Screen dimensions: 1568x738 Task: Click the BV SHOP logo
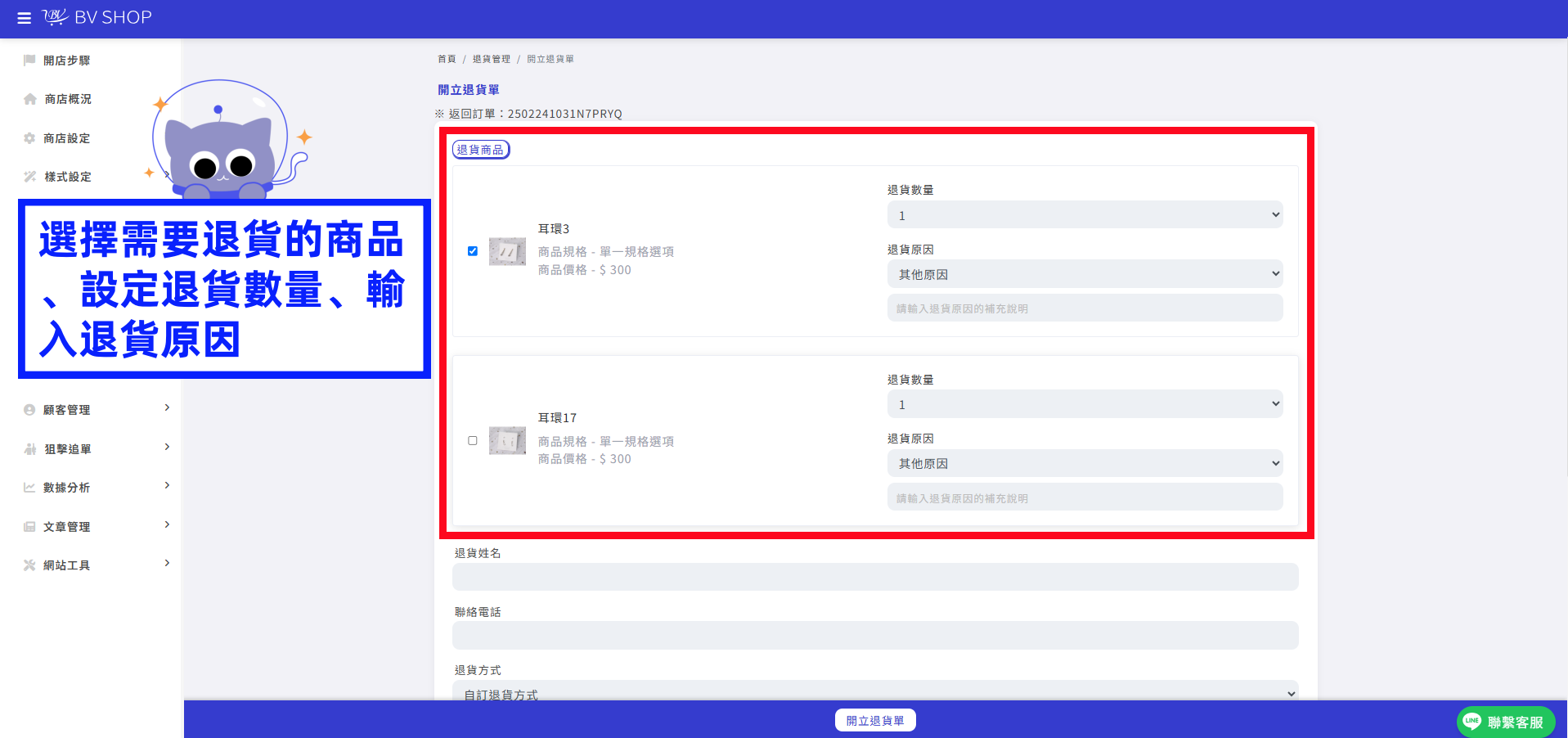pos(97,17)
